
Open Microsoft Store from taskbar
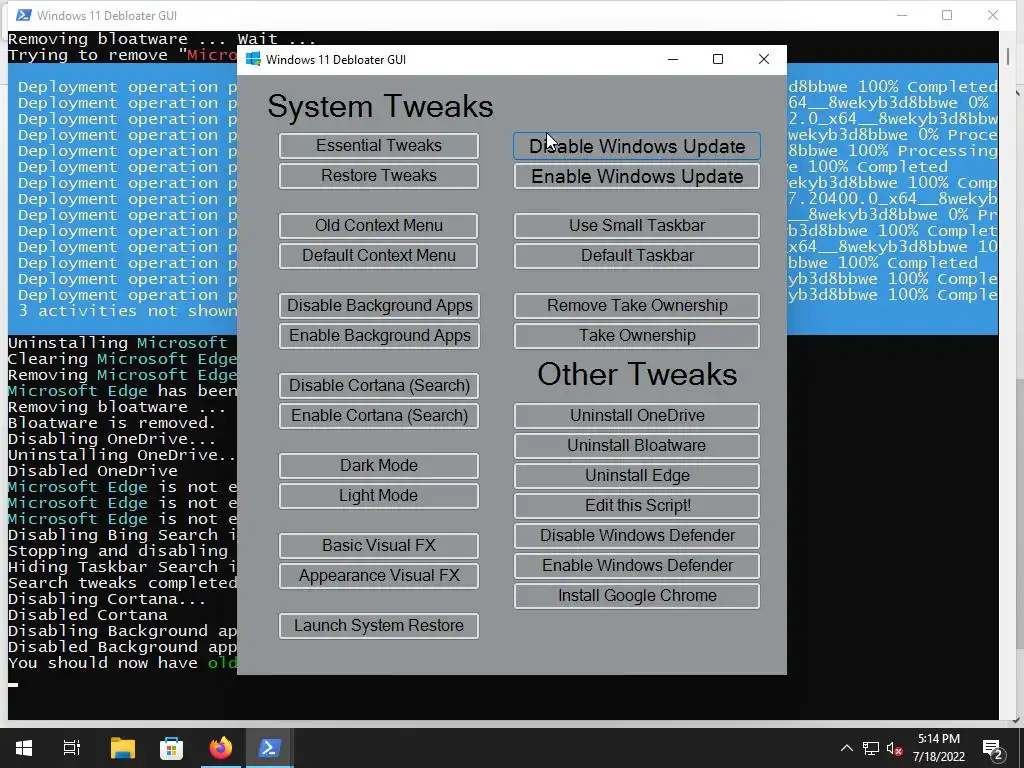[171, 748]
